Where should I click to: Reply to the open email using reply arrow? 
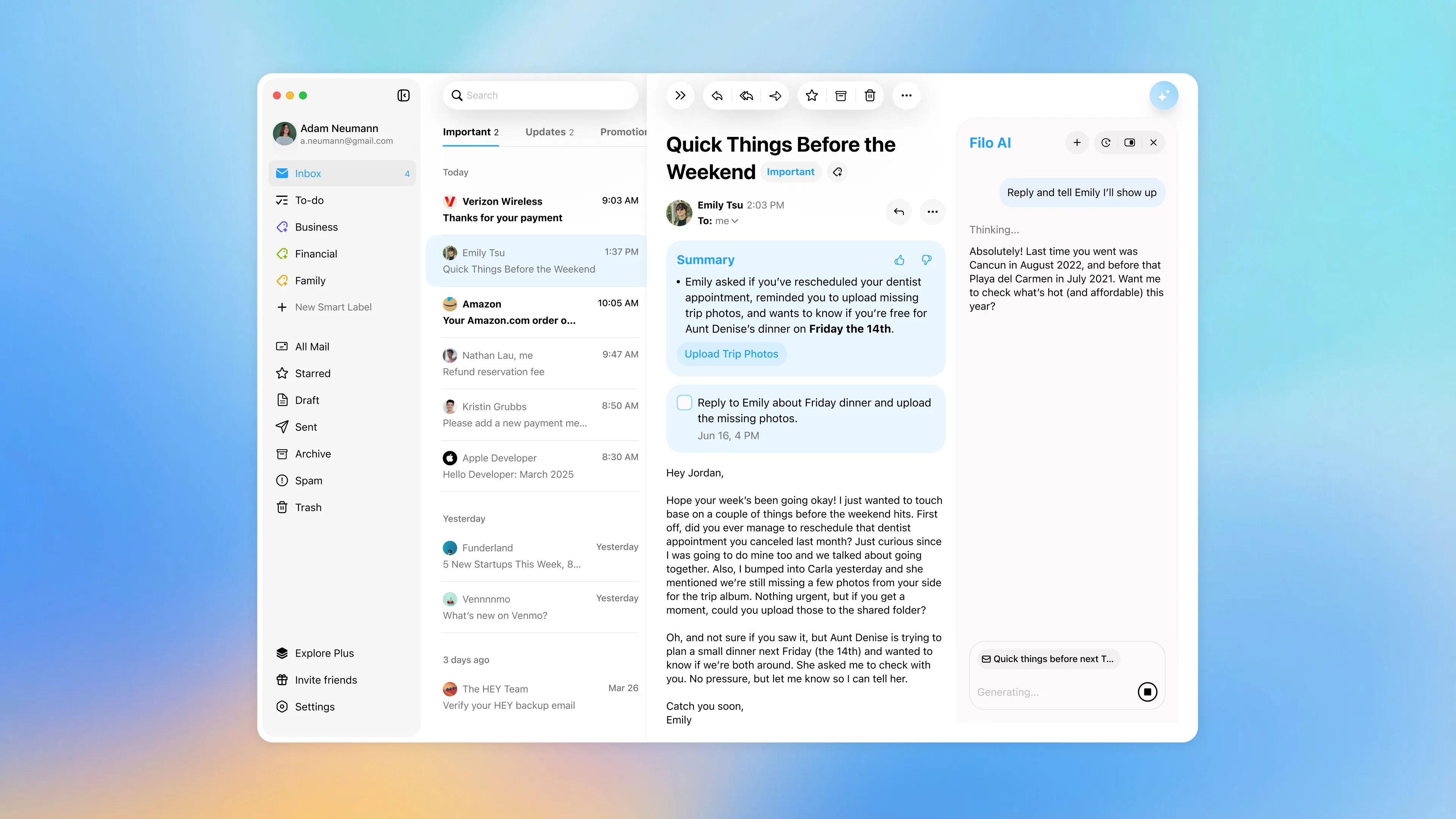(717, 95)
